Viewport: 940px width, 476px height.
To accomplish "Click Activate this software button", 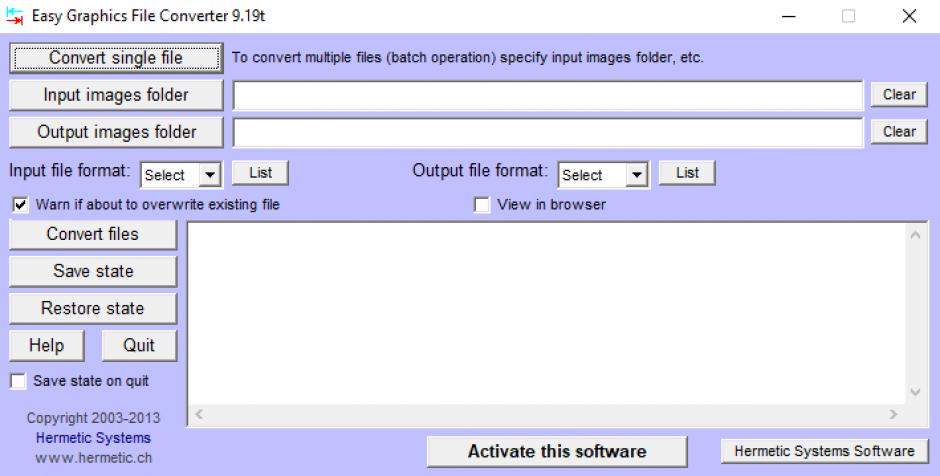I will [557, 451].
